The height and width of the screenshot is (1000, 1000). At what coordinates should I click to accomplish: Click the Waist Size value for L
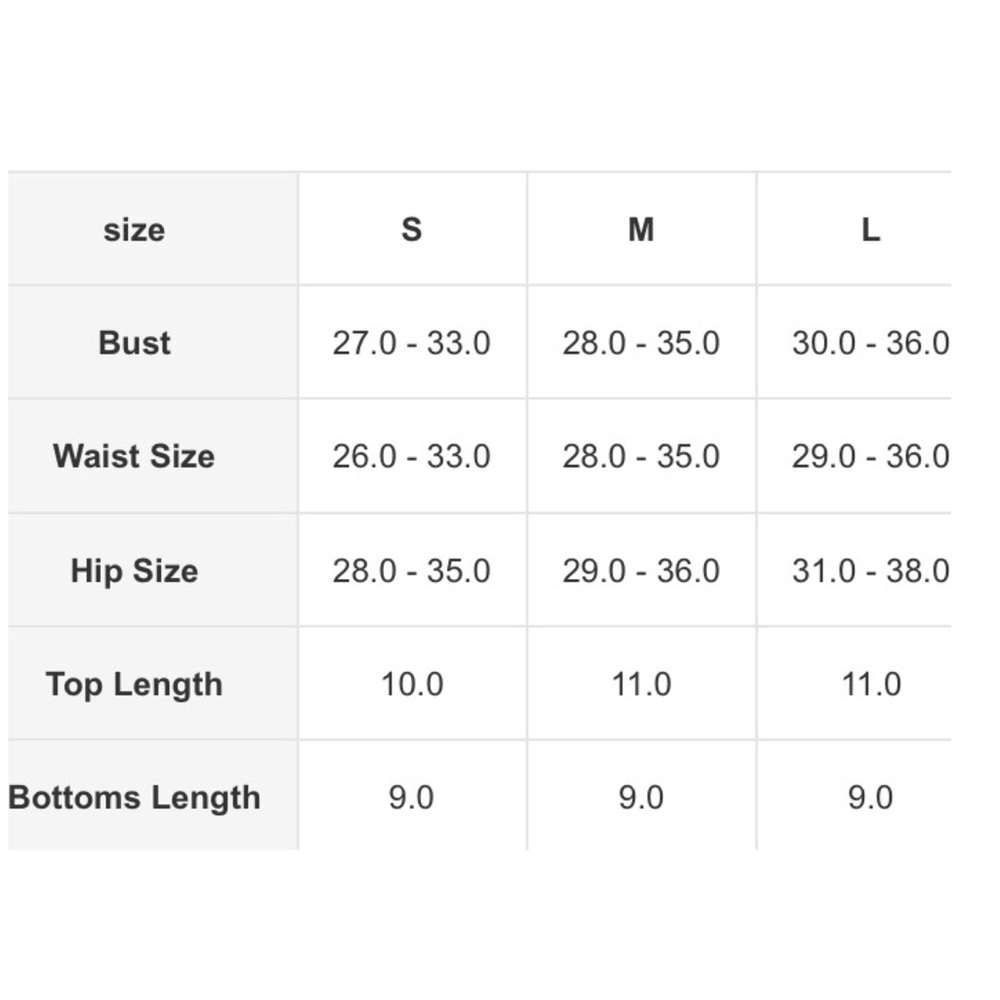coord(870,457)
